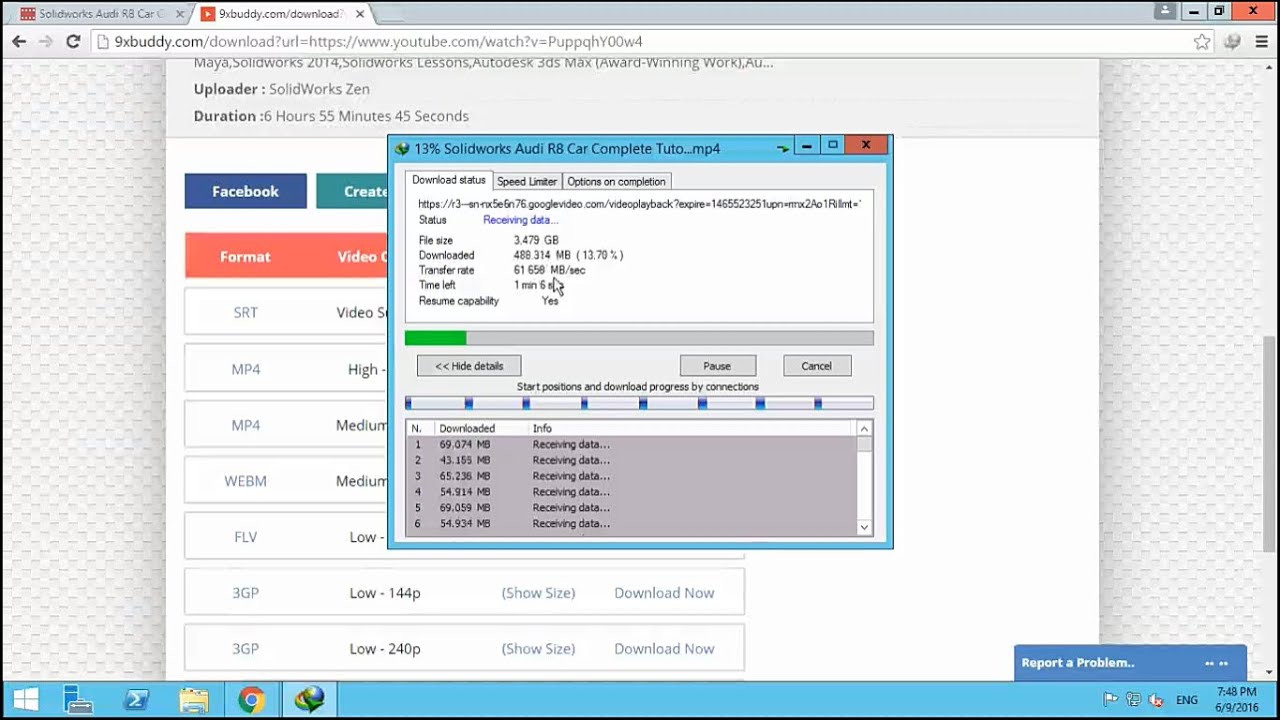Image resolution: width=1280 pixels, height=720 pixels.
Task: Click the uploader name SolidWorks Zen
Action: (319, 89)
